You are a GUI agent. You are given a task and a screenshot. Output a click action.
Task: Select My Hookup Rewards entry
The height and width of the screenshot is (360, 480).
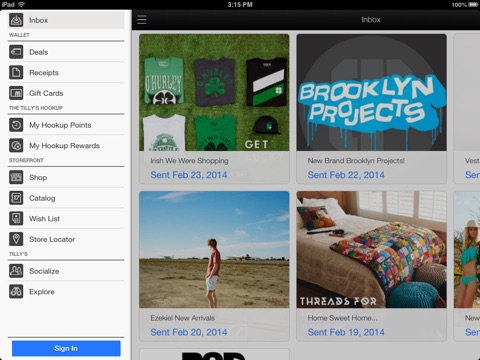pos(64,146)
